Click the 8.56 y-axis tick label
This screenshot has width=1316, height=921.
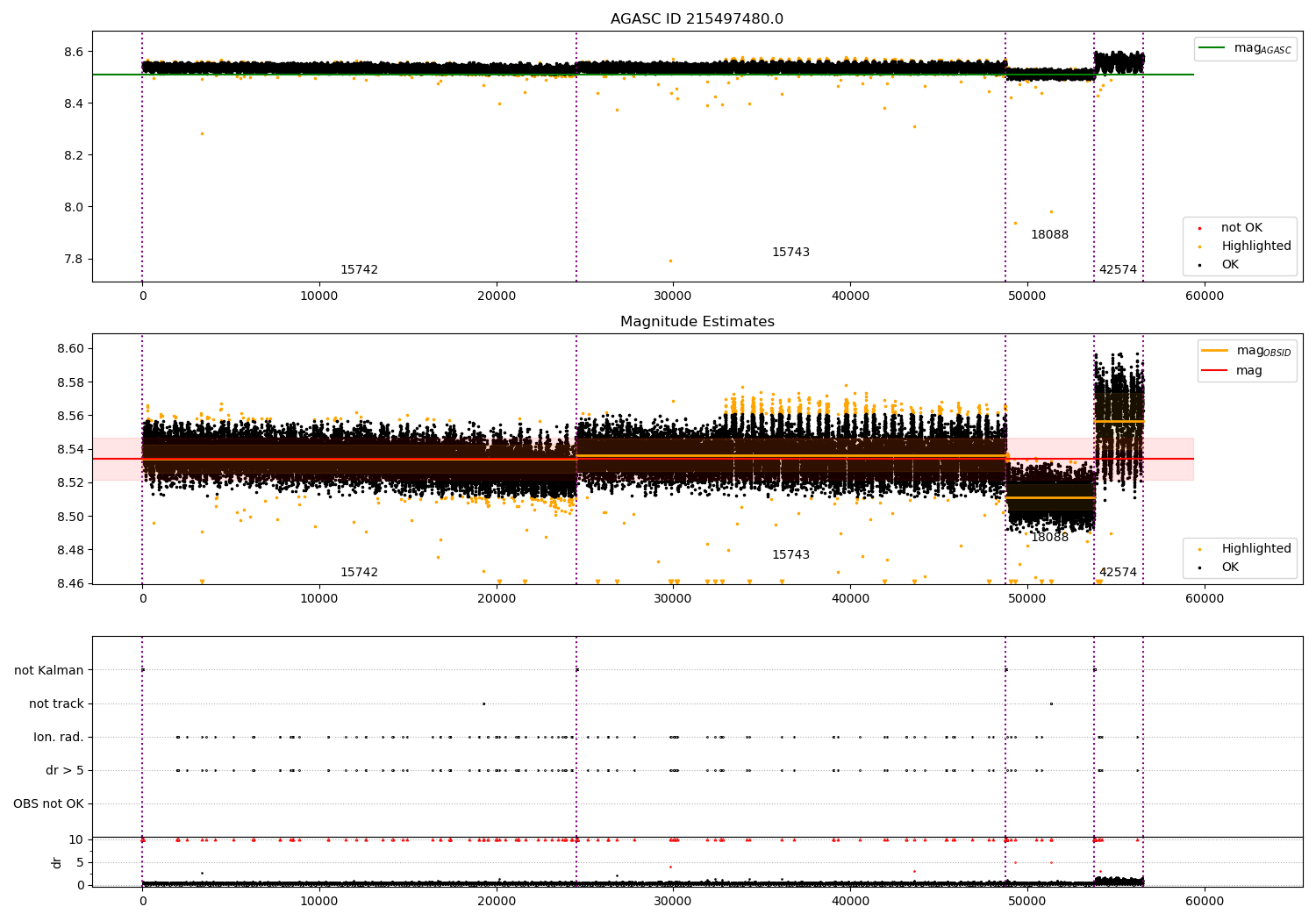pyautogui.click(x=70, y=417)
